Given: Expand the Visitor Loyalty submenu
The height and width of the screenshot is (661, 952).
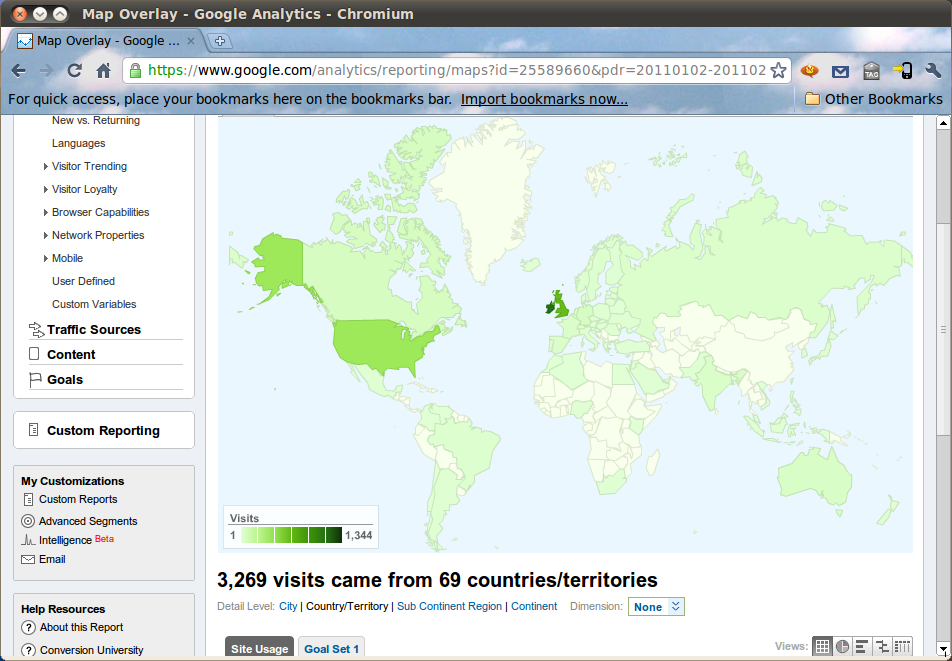Looking at the screenshot, I should [46, 189].
